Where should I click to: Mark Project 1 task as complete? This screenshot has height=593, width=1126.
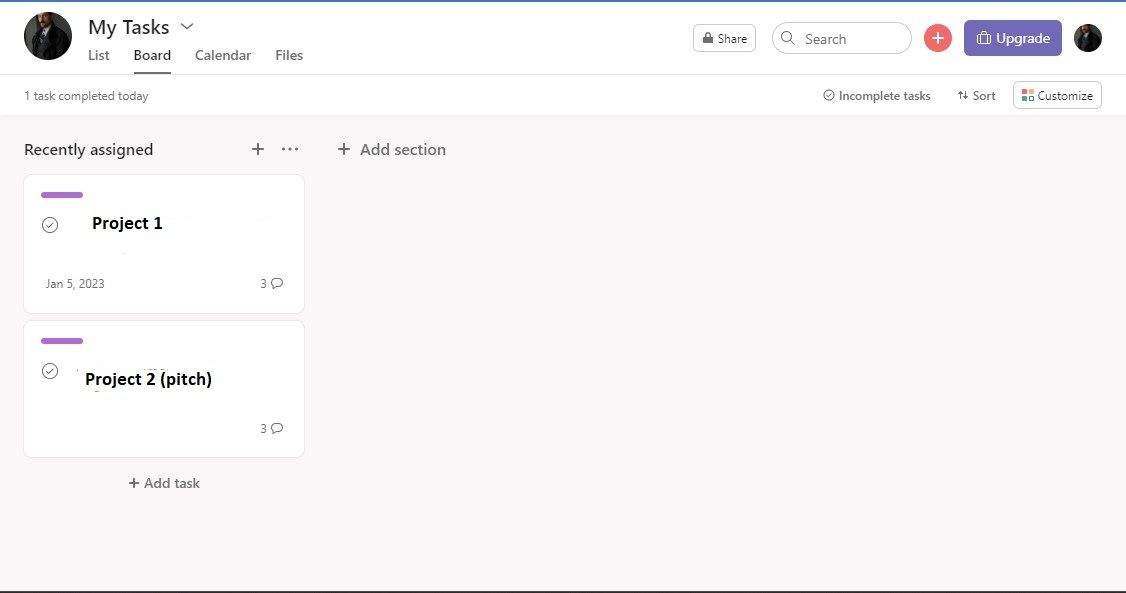click(50, 225)
